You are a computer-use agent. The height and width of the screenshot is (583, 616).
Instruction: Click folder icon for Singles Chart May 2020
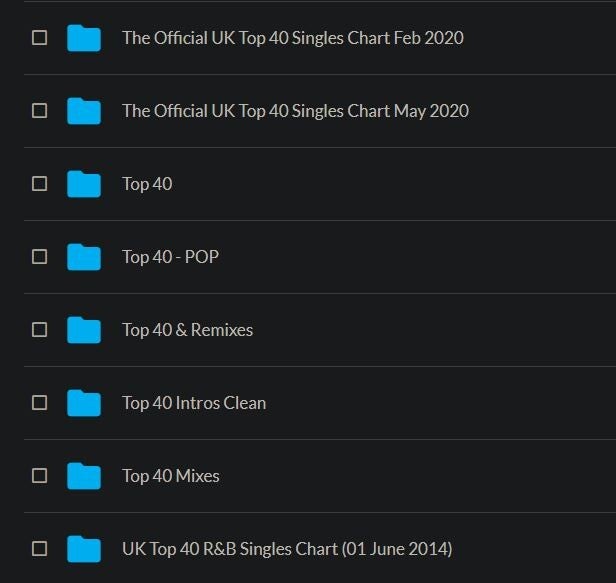coord(84,111)
